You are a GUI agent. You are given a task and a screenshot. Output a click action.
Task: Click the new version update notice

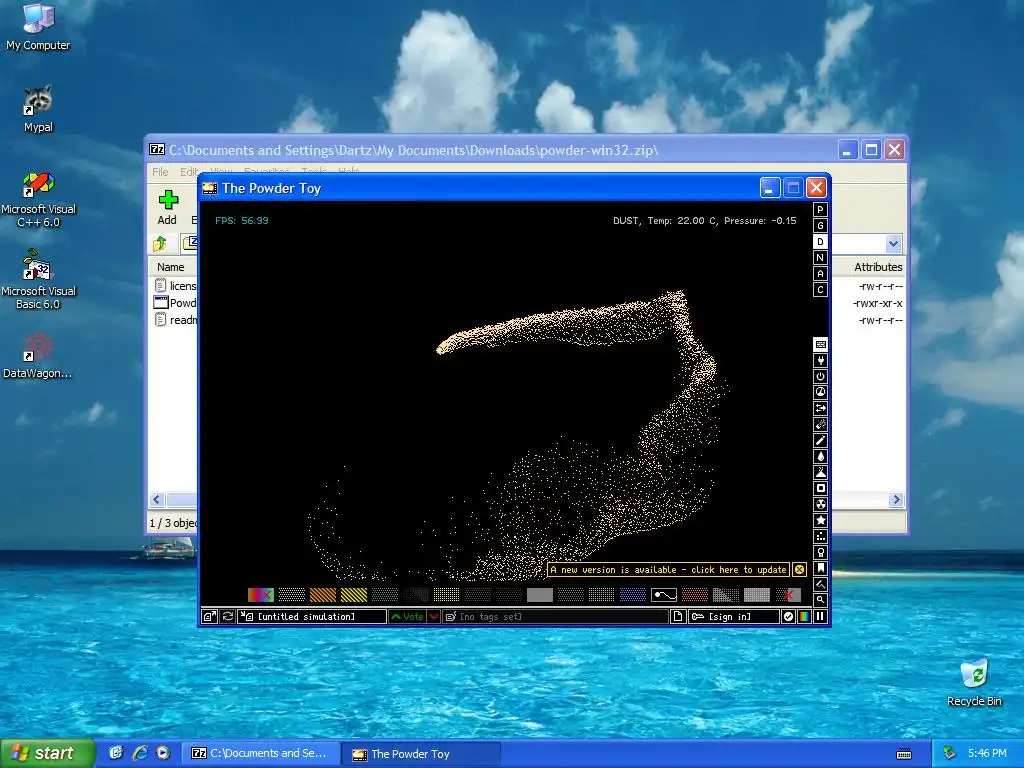coord(668,569)
